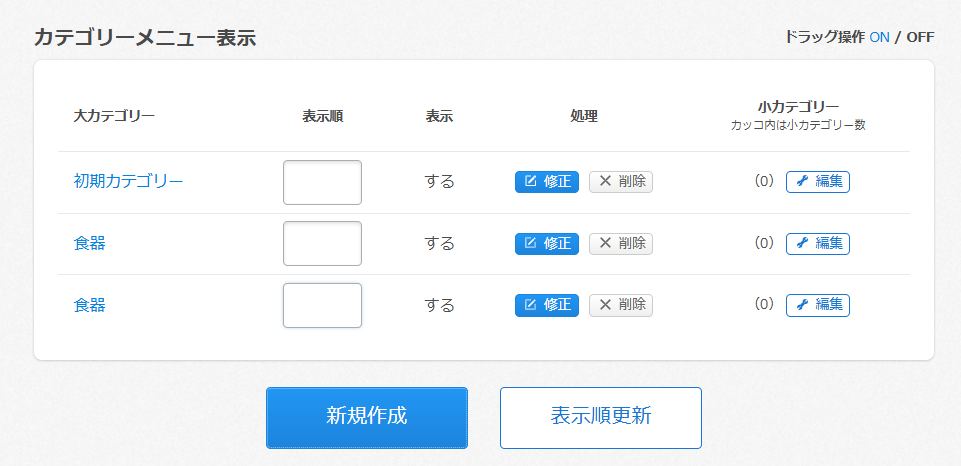Open the last 食器 category link
The image size is (961, 466).
click(x=90, y=305)
